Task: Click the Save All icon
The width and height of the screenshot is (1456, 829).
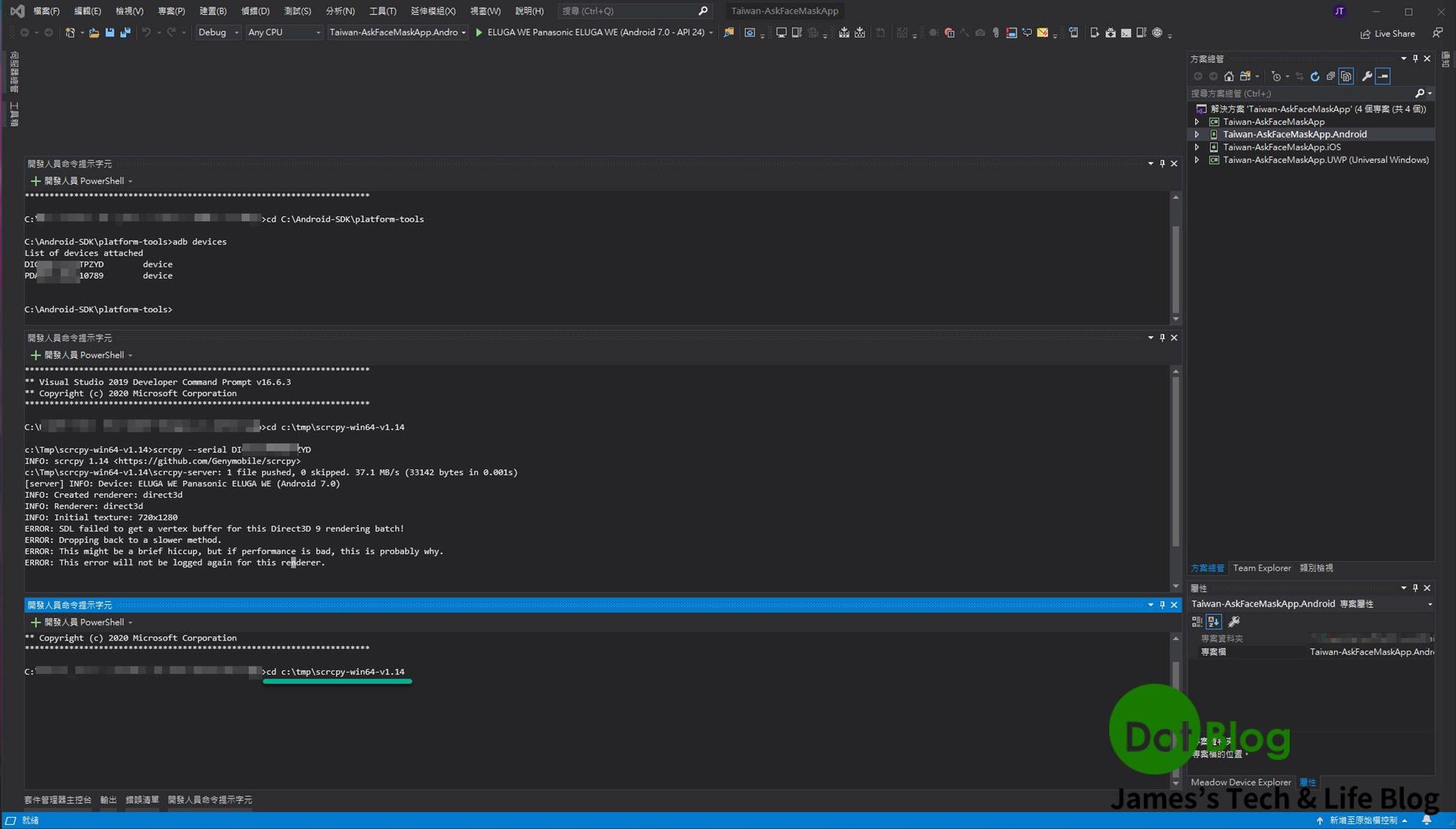Action: point(125,33)
